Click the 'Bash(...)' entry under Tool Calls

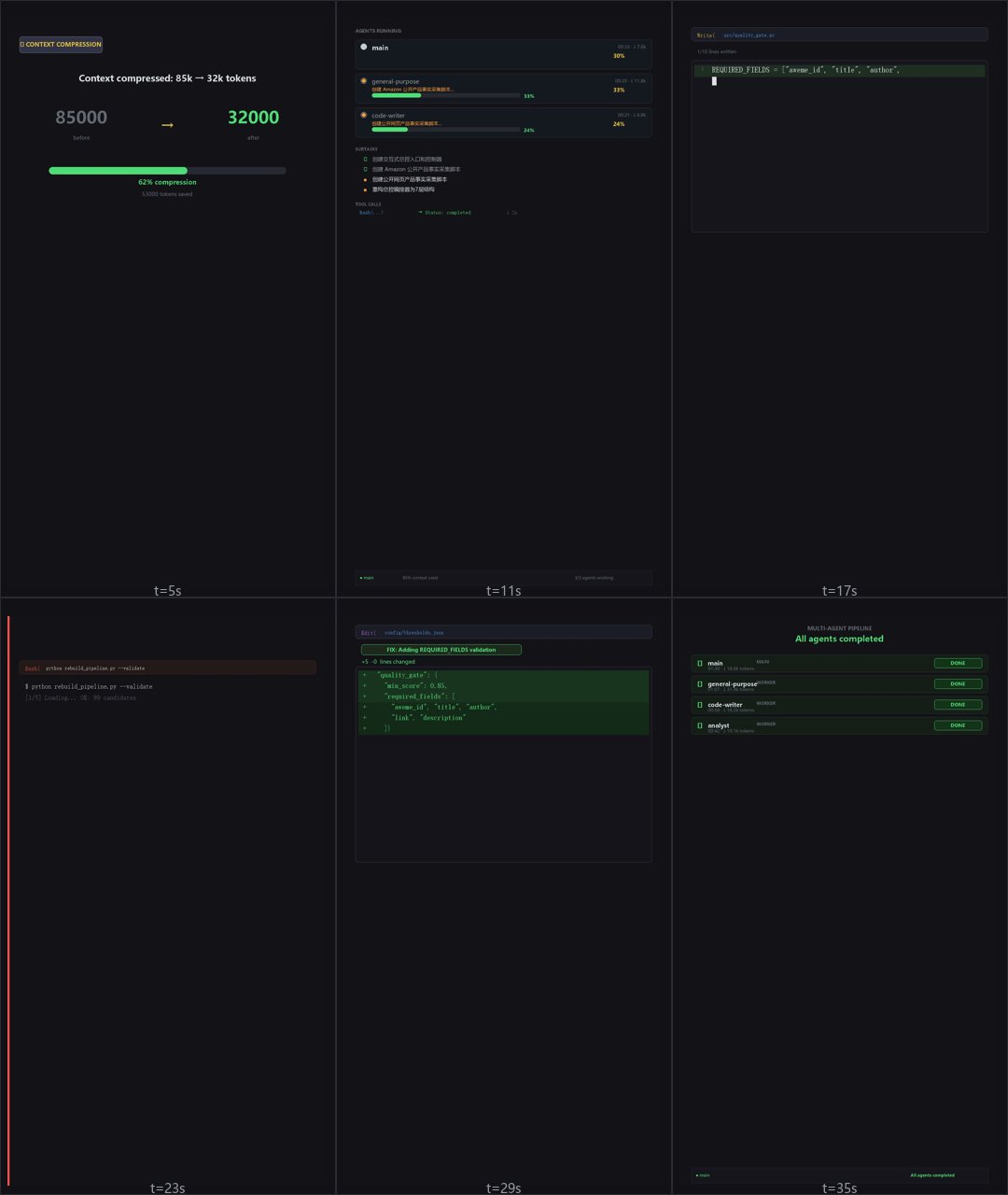pos(371,213)
